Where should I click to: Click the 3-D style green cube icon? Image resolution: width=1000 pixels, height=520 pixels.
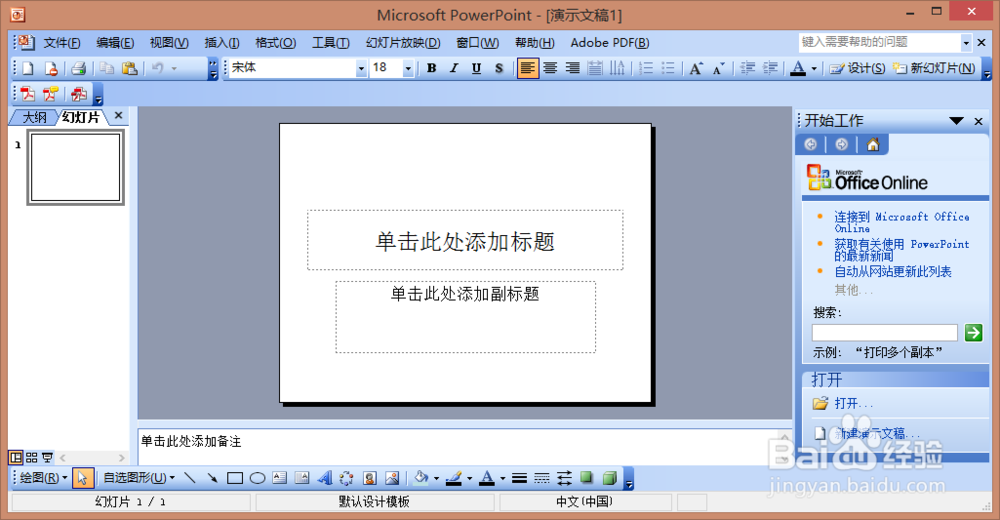pyautogui.click(x=610, y=478)
